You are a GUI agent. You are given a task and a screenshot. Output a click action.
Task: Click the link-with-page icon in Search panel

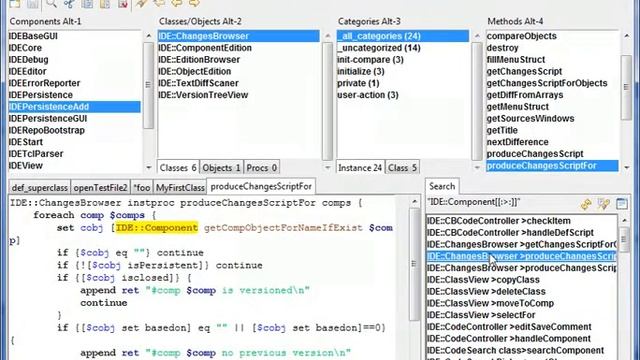[x=604, y=204]
